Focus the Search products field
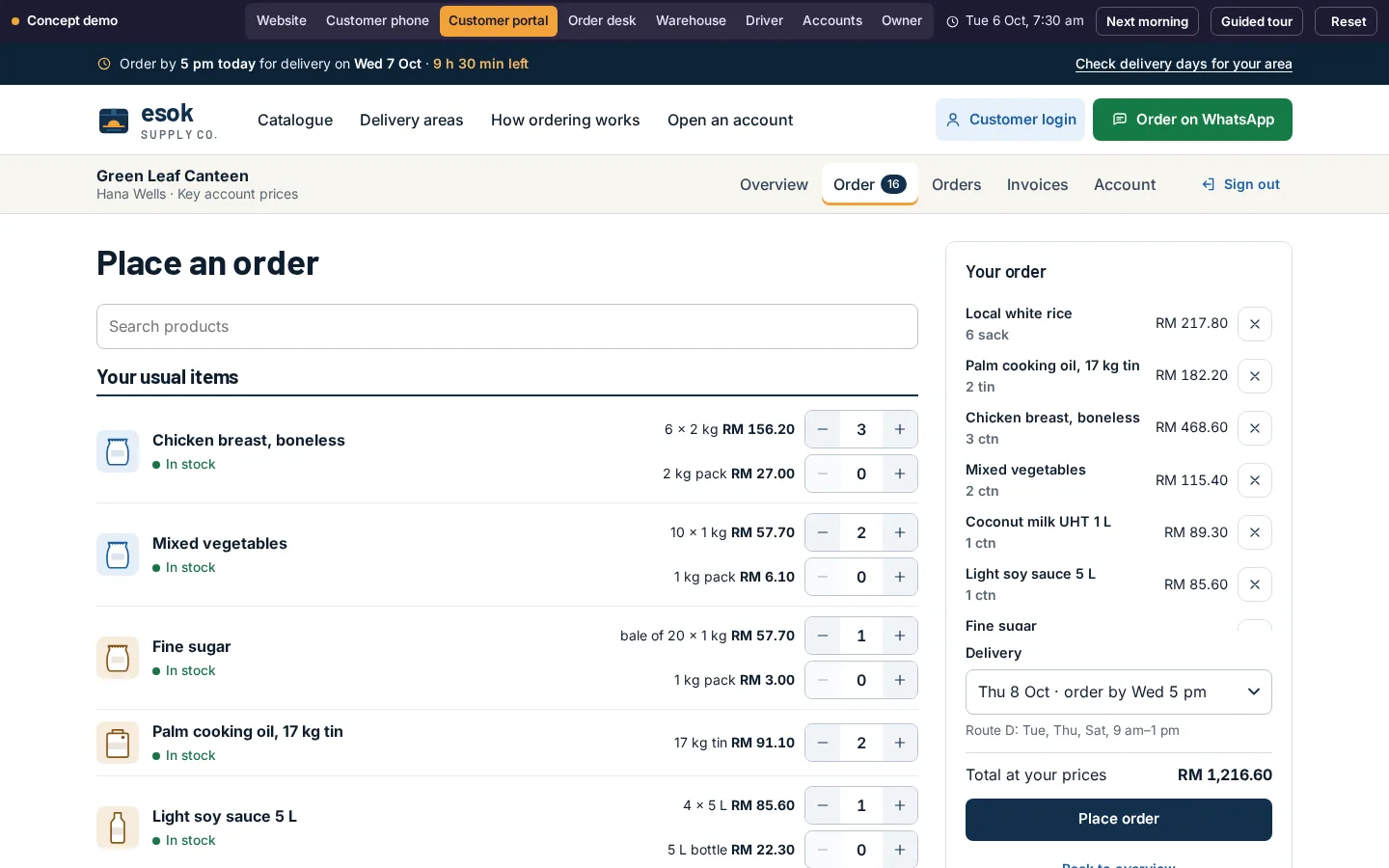The image size is (1389, 868). pos(507,327)
